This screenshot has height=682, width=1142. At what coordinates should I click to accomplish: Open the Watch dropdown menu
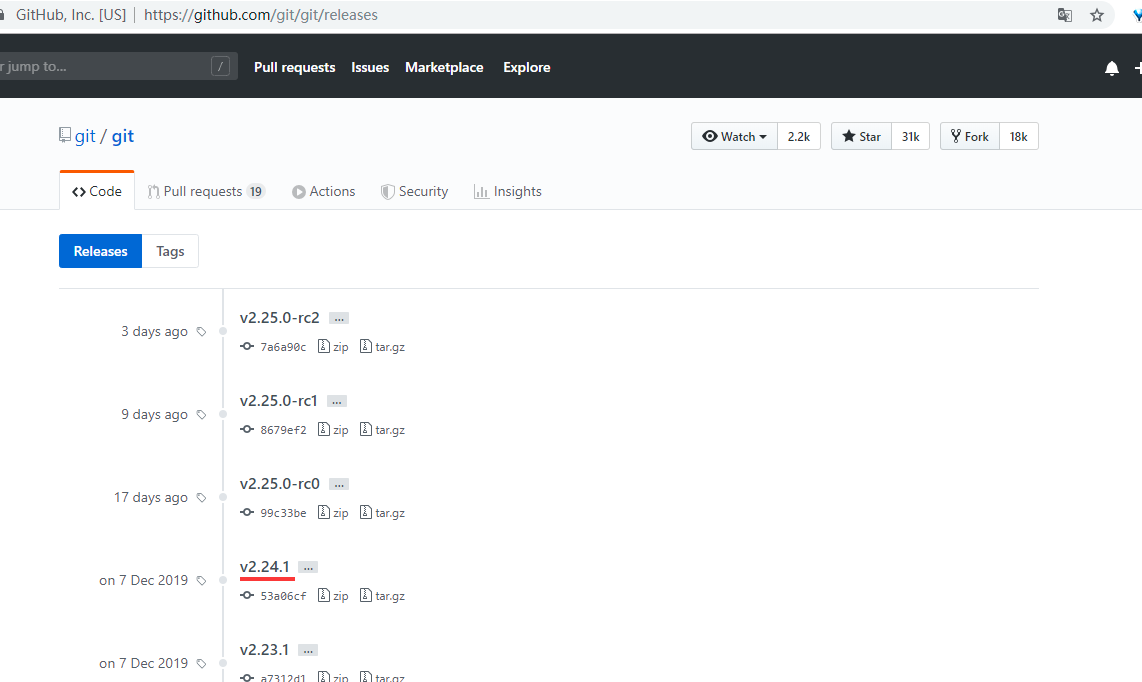[x=734, y=137]
